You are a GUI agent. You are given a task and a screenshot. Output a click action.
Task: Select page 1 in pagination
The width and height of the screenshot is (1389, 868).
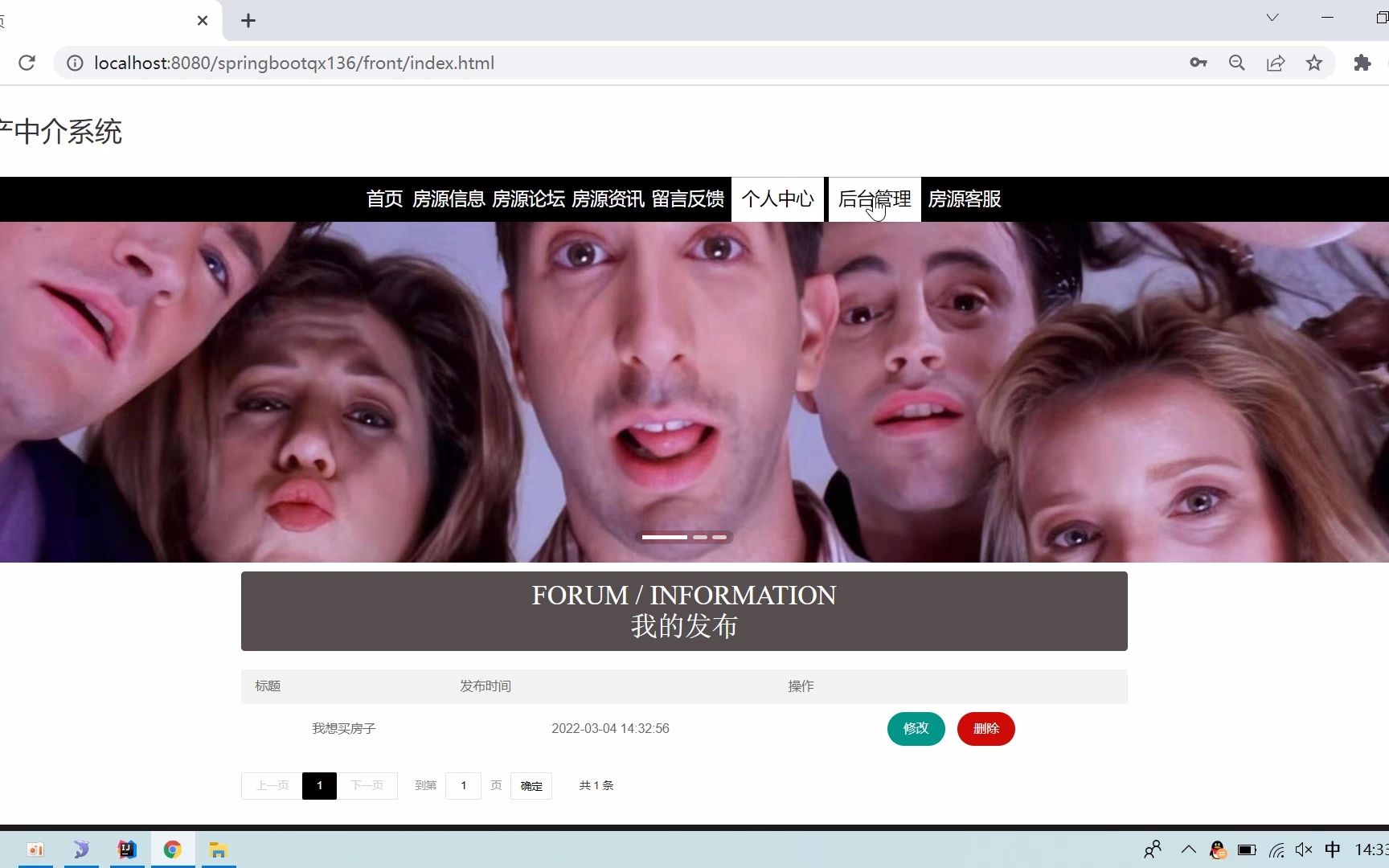319,785
